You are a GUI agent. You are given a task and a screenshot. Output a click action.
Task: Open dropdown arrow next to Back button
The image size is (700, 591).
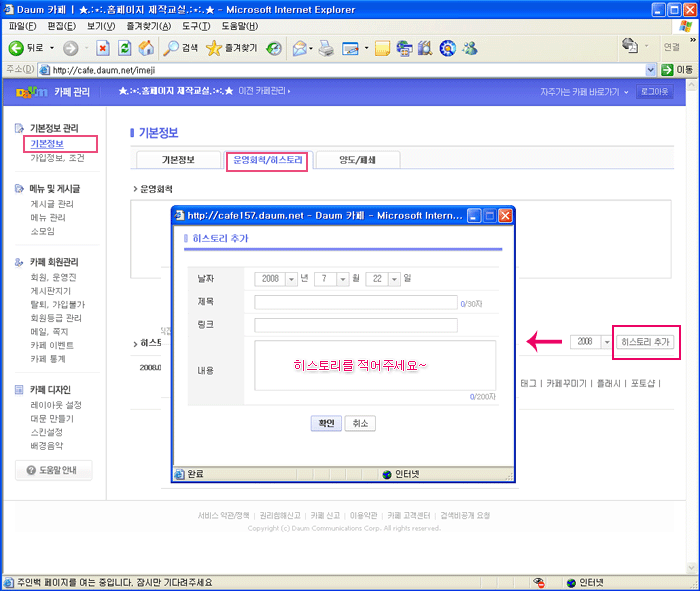(x=52, y=48)
